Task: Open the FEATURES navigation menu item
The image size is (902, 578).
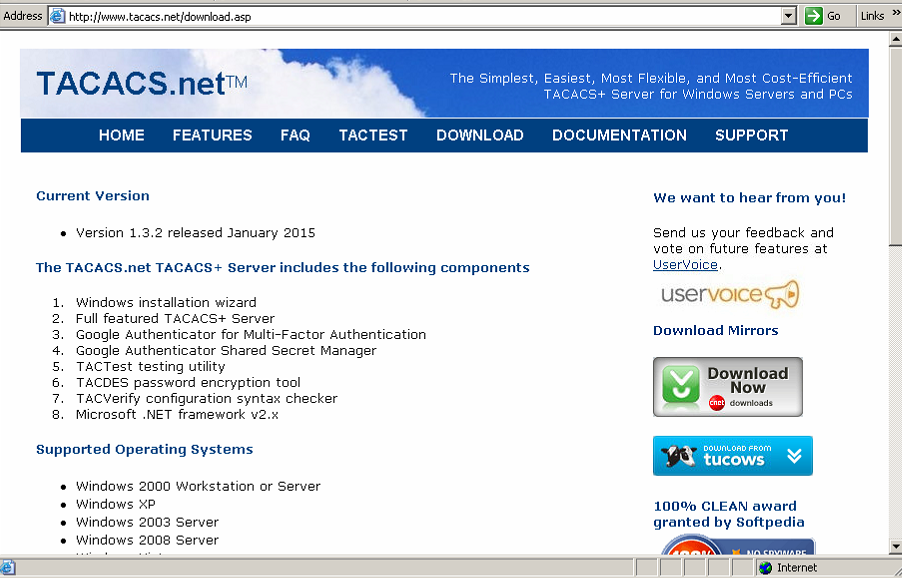Action: [x=211, y=135]
